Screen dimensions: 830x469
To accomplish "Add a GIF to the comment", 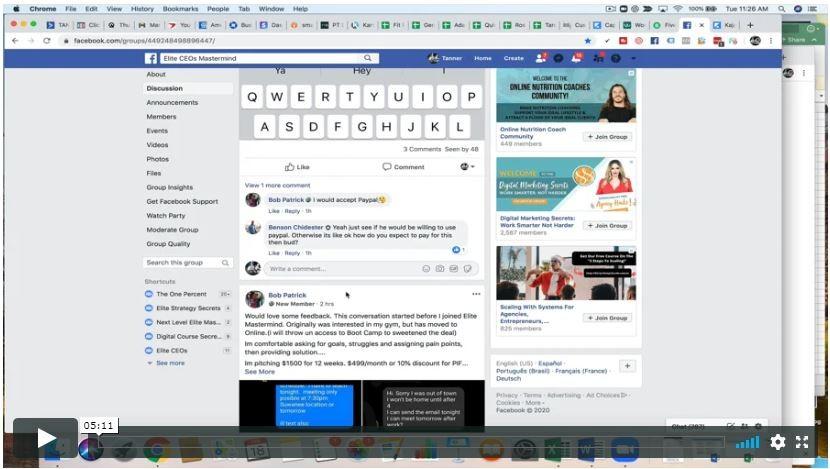I will (x=454, y=269).
